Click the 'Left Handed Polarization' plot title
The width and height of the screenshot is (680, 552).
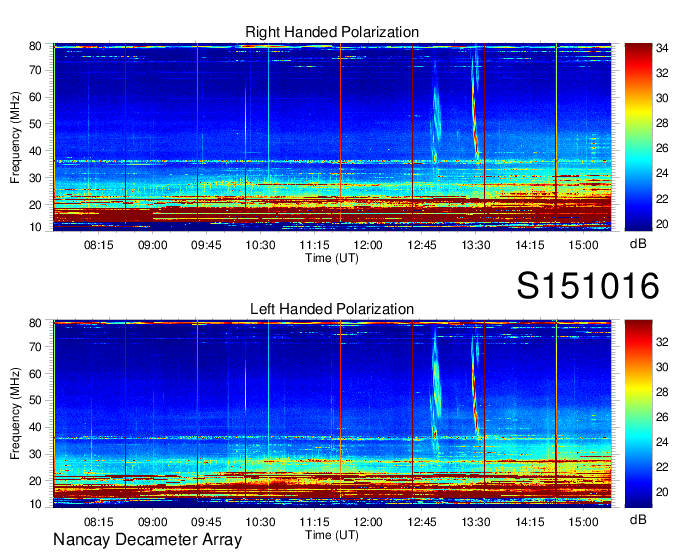(x=332, y=309)
